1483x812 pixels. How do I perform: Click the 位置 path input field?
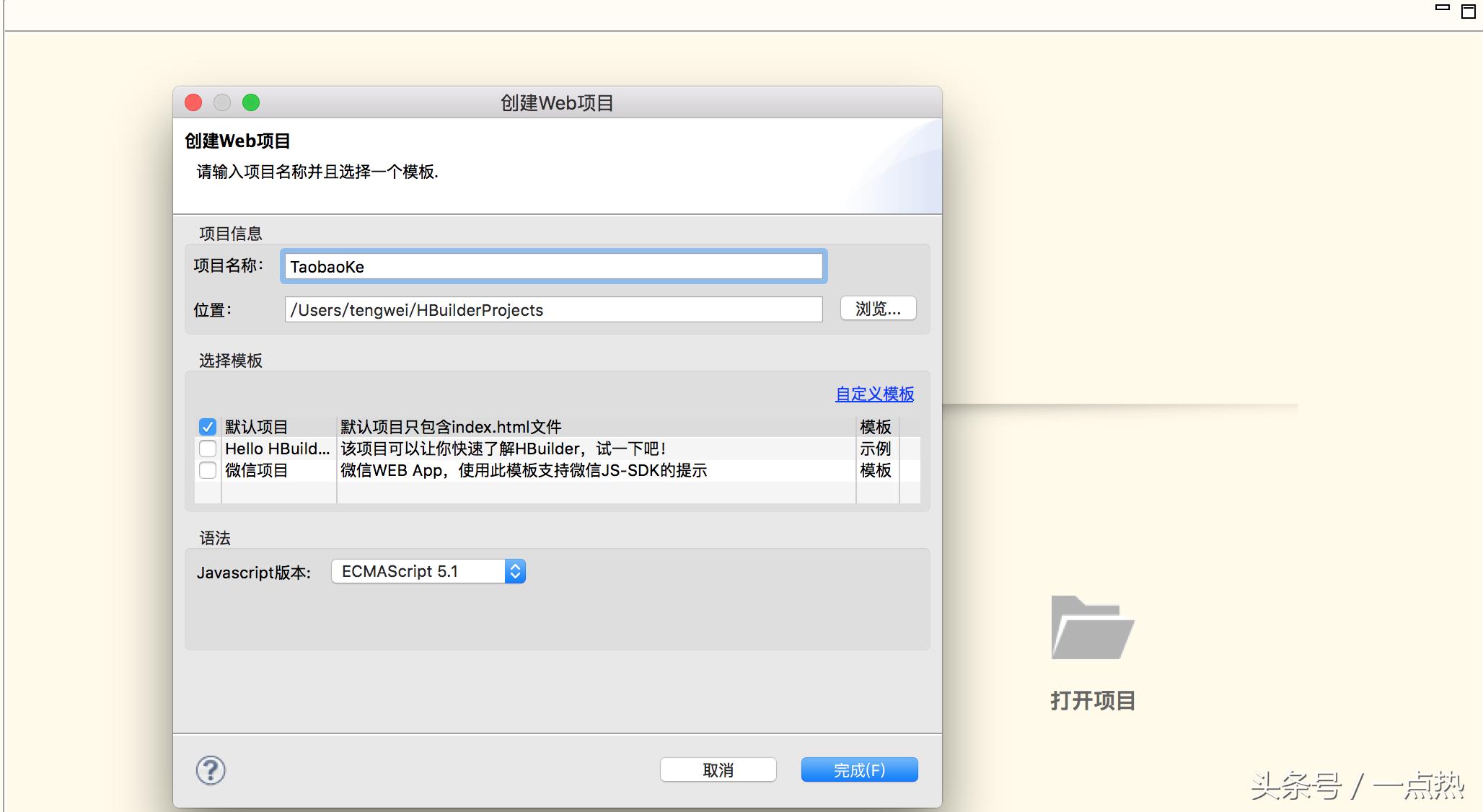point(553,310)
